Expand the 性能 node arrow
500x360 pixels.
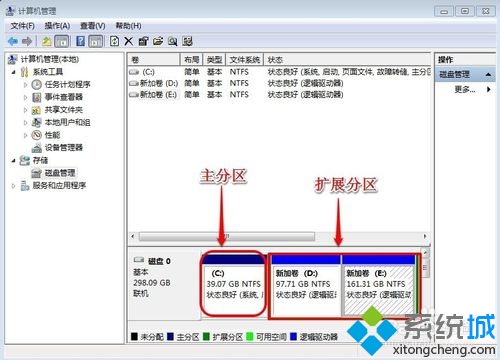point(25,135)
